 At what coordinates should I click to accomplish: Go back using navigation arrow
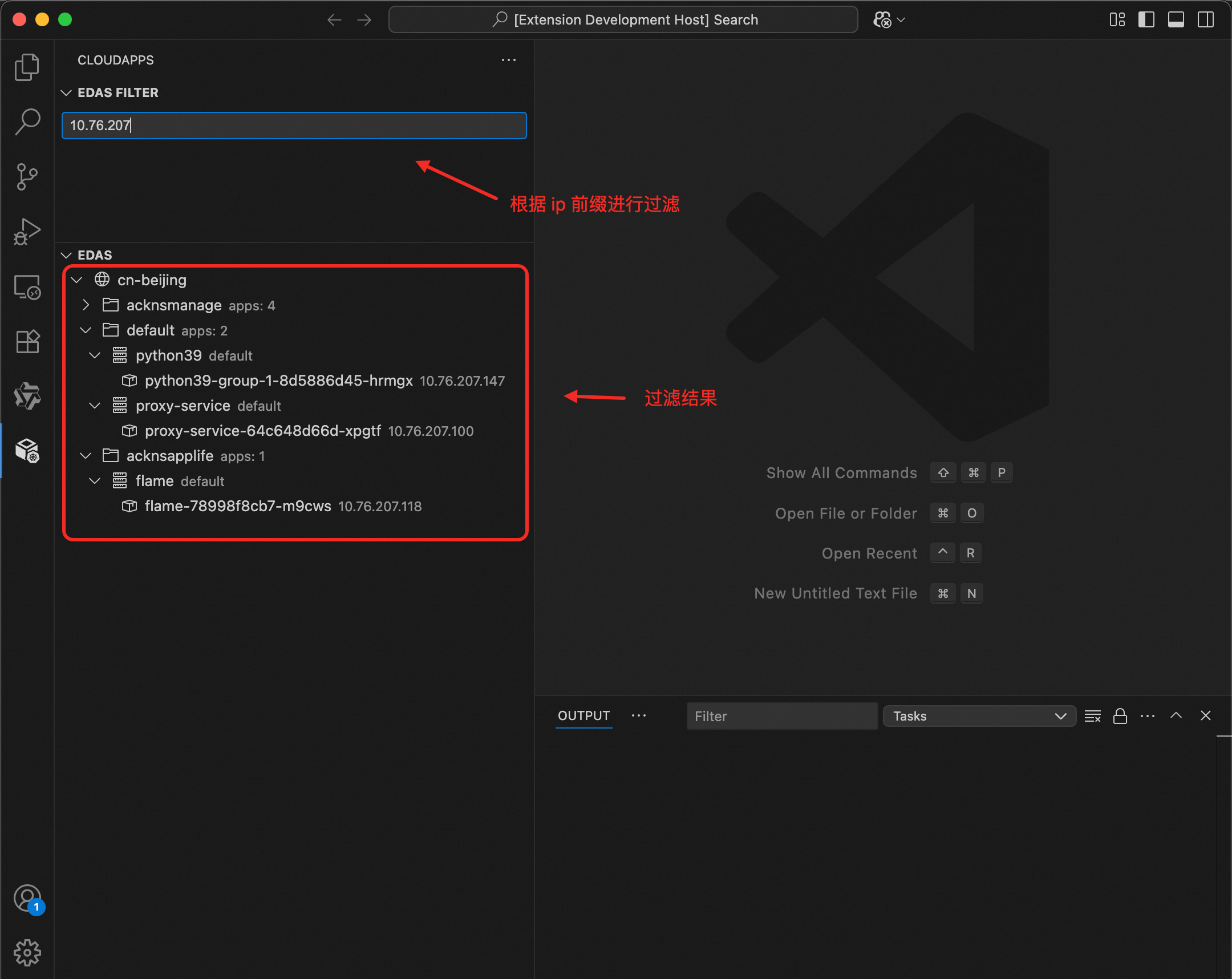click(334, 20)
